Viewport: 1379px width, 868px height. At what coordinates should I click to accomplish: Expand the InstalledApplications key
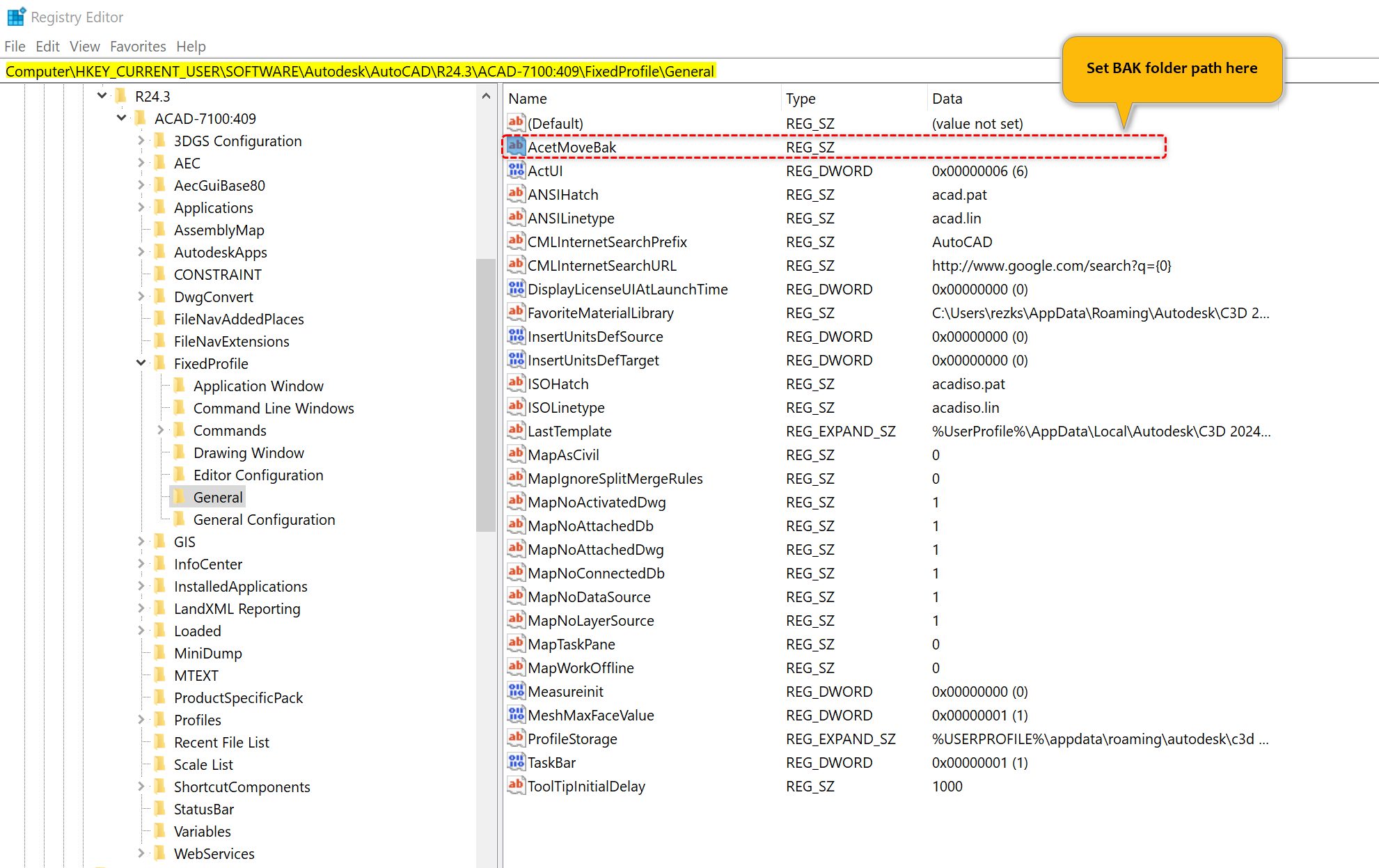click(x=141, y=585)
